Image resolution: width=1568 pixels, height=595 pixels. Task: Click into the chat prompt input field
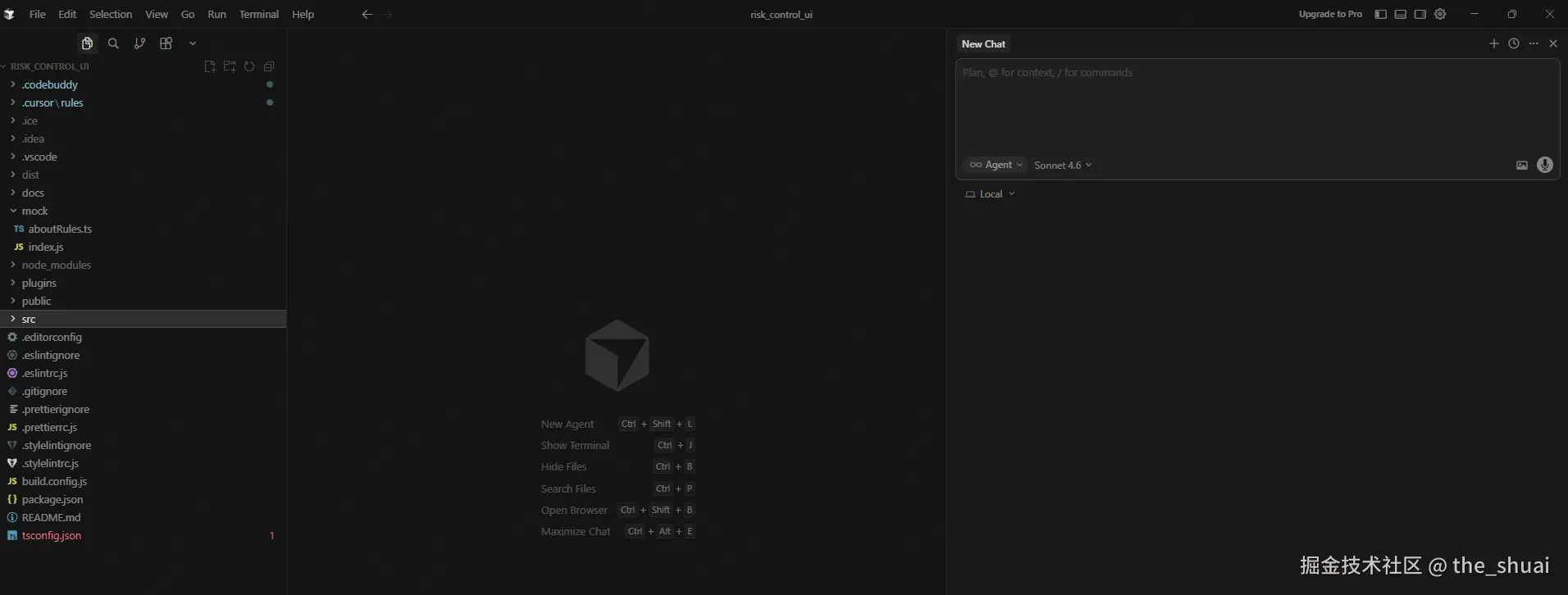coord(1256,107)
